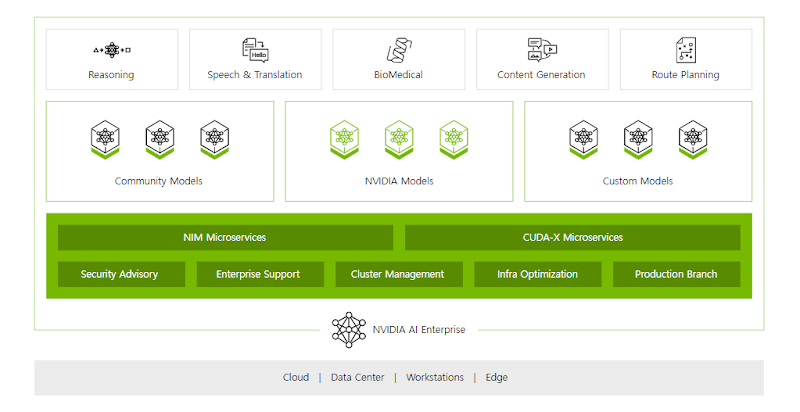Image resolution: width=800 pixels, height=412 pixels.
Task: Click the Data Center deployment label
Action: pyautogui.click(x=358, y=377)
